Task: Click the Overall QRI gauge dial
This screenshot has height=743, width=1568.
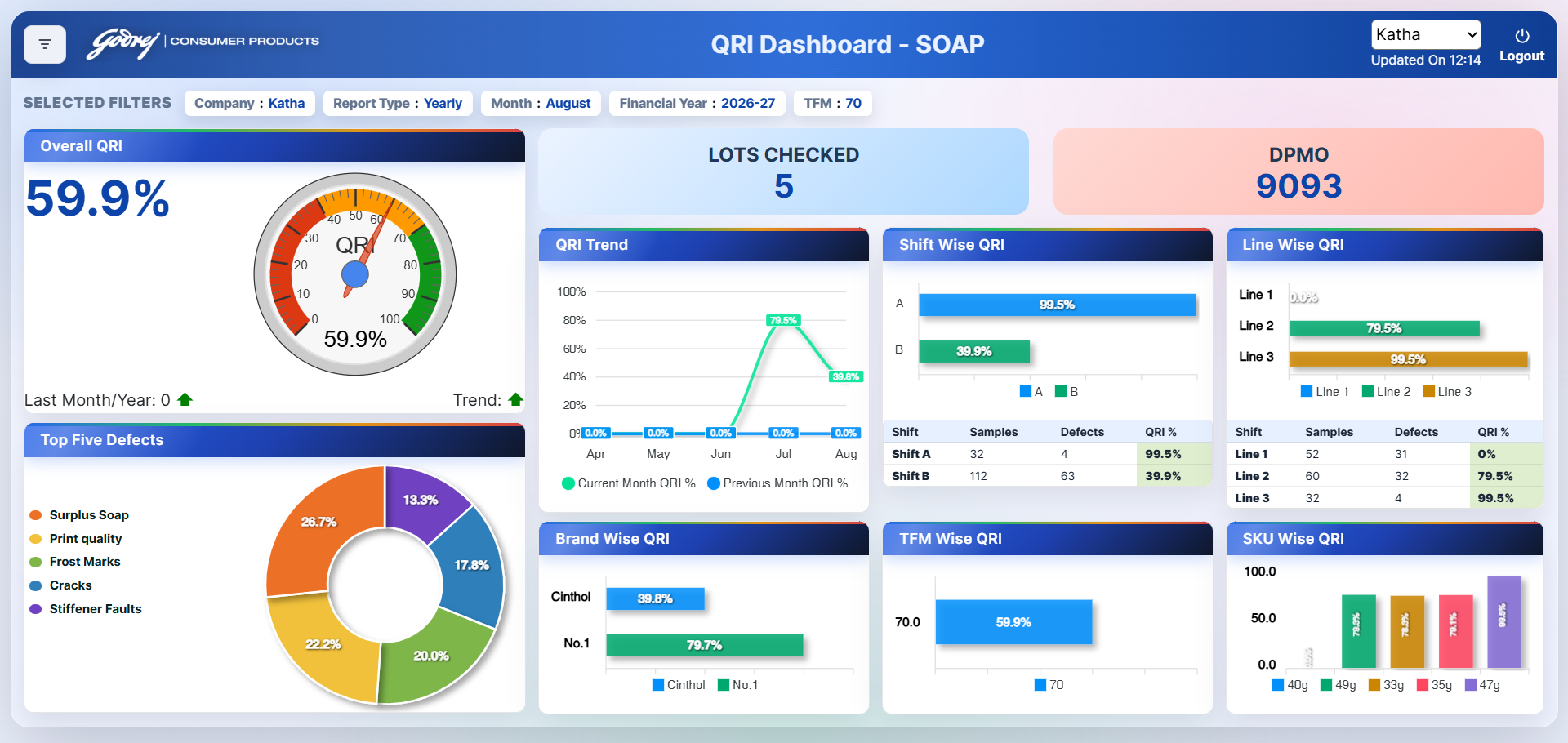Action: (355, 274)
